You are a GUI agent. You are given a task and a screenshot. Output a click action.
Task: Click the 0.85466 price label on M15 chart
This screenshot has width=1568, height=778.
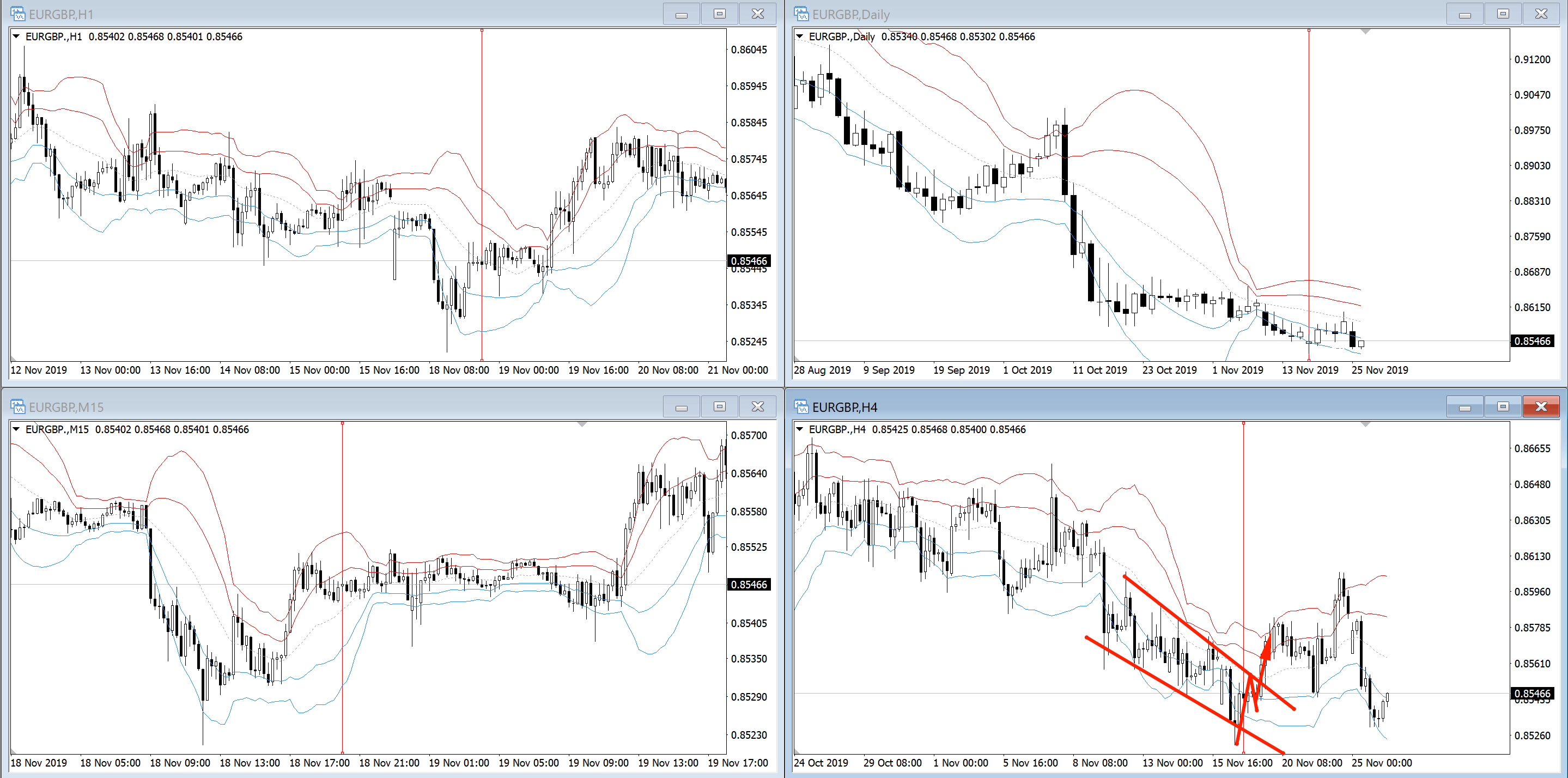749,585
